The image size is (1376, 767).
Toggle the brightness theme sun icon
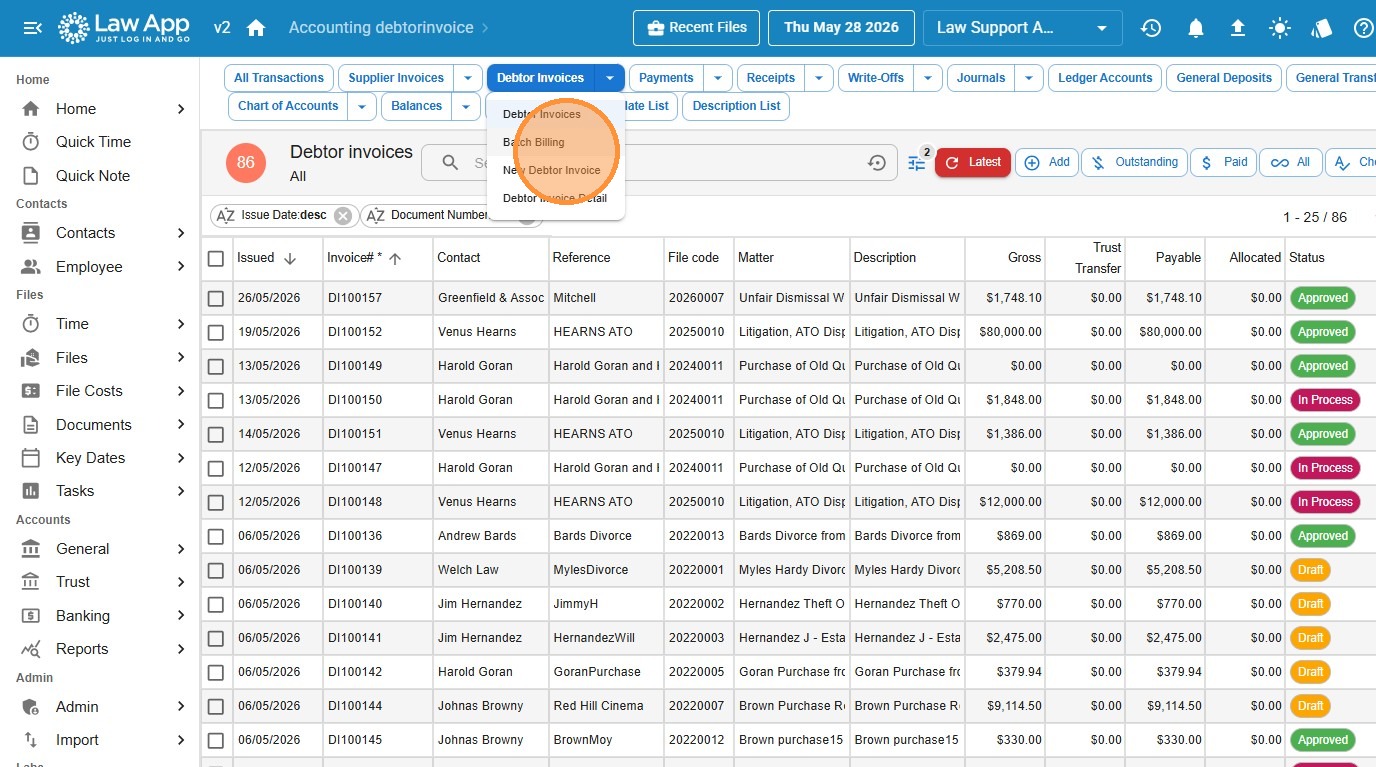pyautogui.click(x=1280, y=28)
